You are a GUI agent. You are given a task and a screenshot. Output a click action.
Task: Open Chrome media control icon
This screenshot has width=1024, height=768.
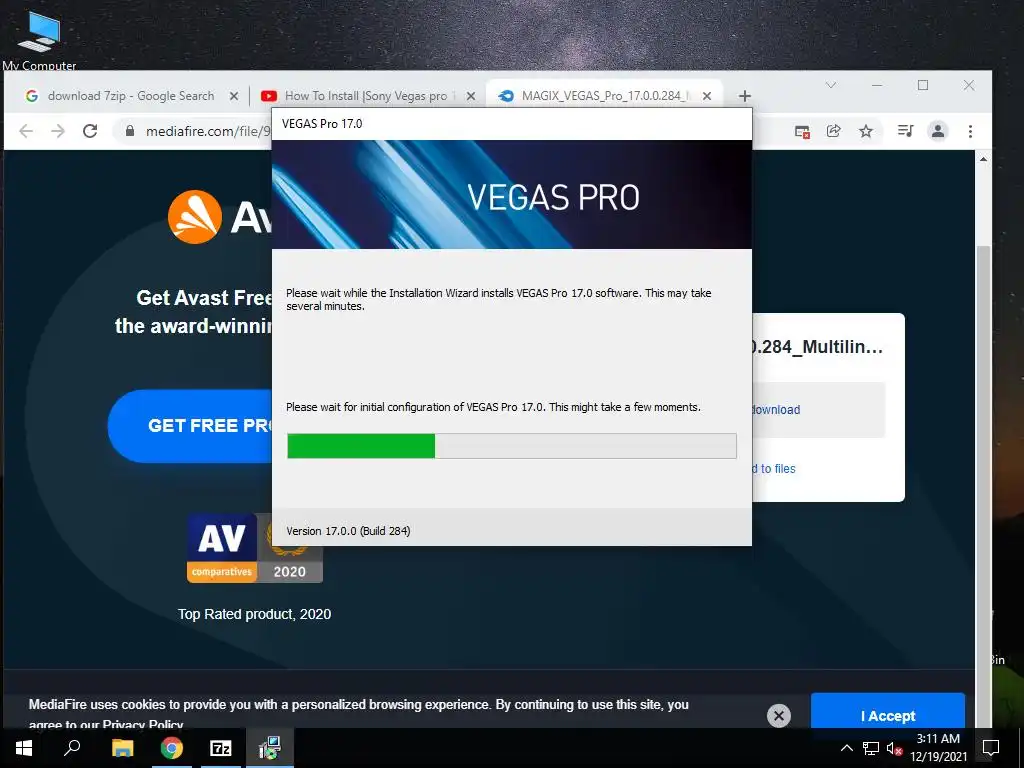click(905, 131)
